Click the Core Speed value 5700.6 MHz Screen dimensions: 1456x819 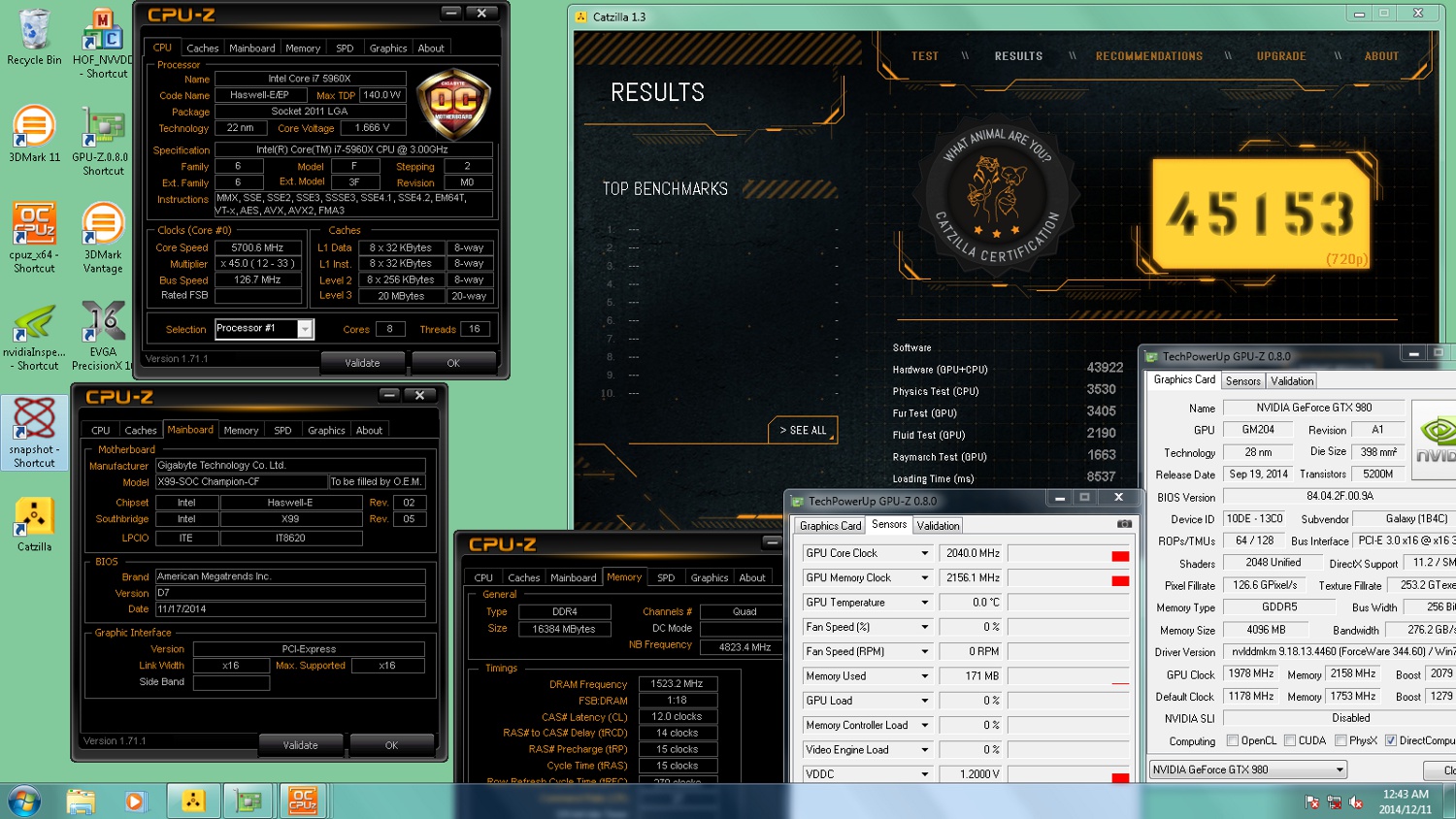click(x=257, y=247)
